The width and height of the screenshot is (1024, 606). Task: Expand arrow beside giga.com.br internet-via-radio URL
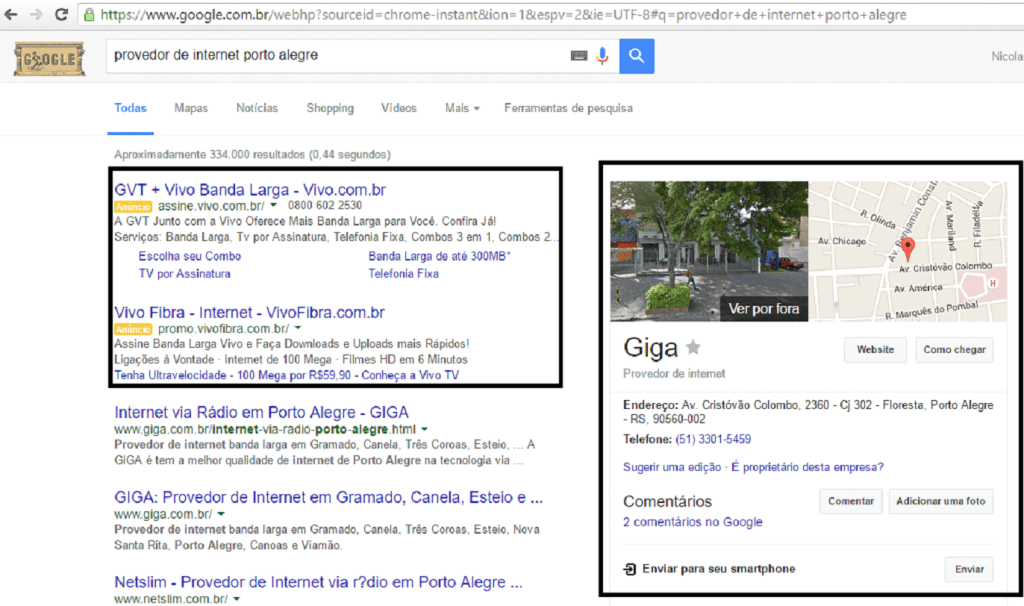click(424, 430)
